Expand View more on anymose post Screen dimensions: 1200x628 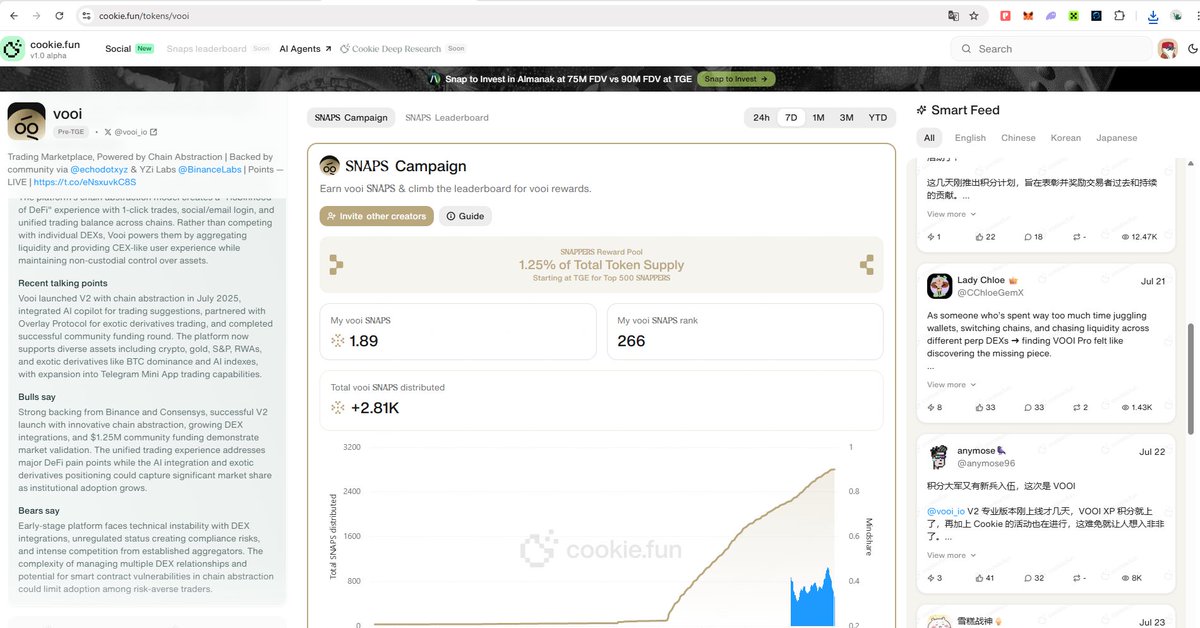(951, 555)
